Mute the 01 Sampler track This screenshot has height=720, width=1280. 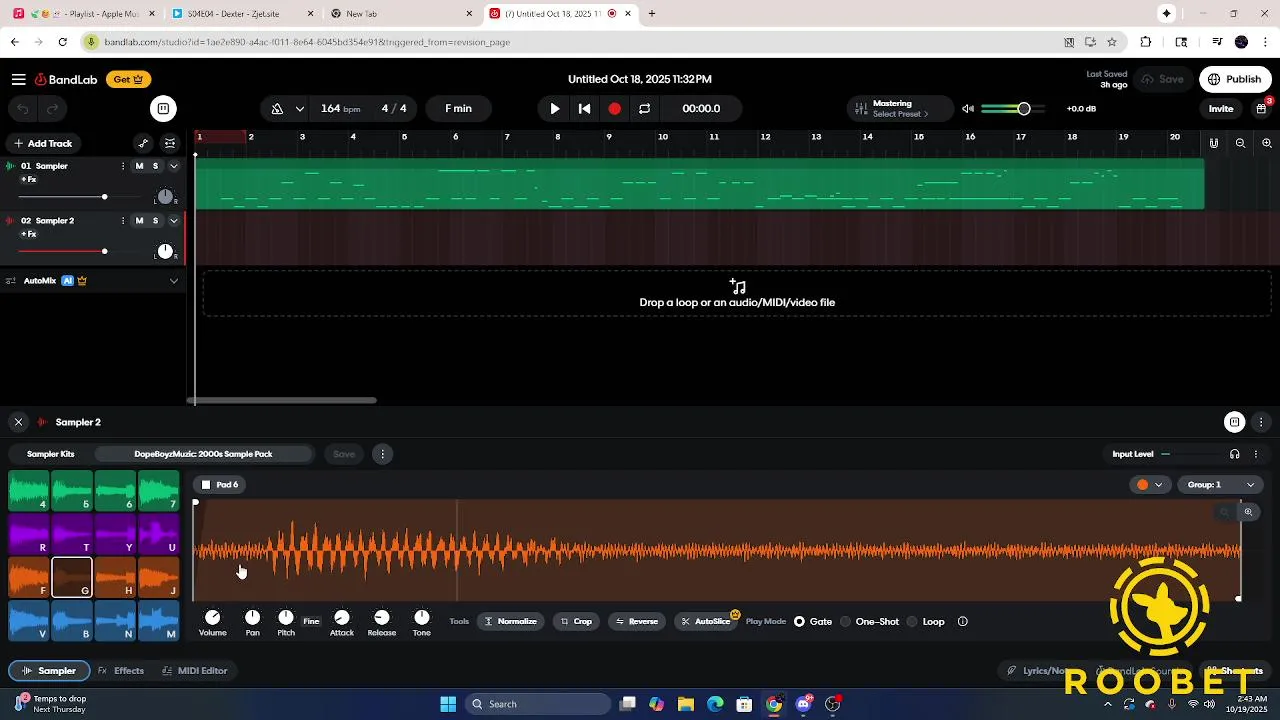139,166
